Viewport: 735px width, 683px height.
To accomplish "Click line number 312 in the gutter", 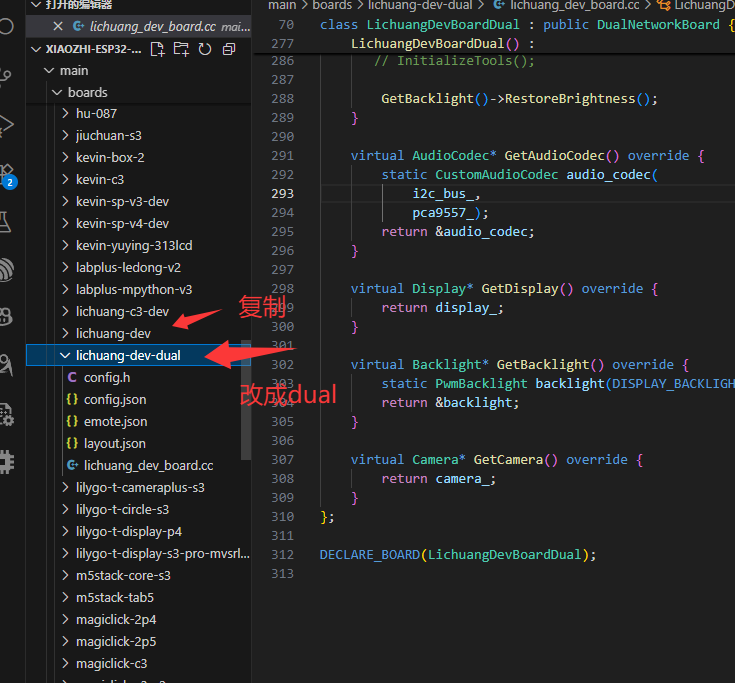I will (x=283, y=554).
